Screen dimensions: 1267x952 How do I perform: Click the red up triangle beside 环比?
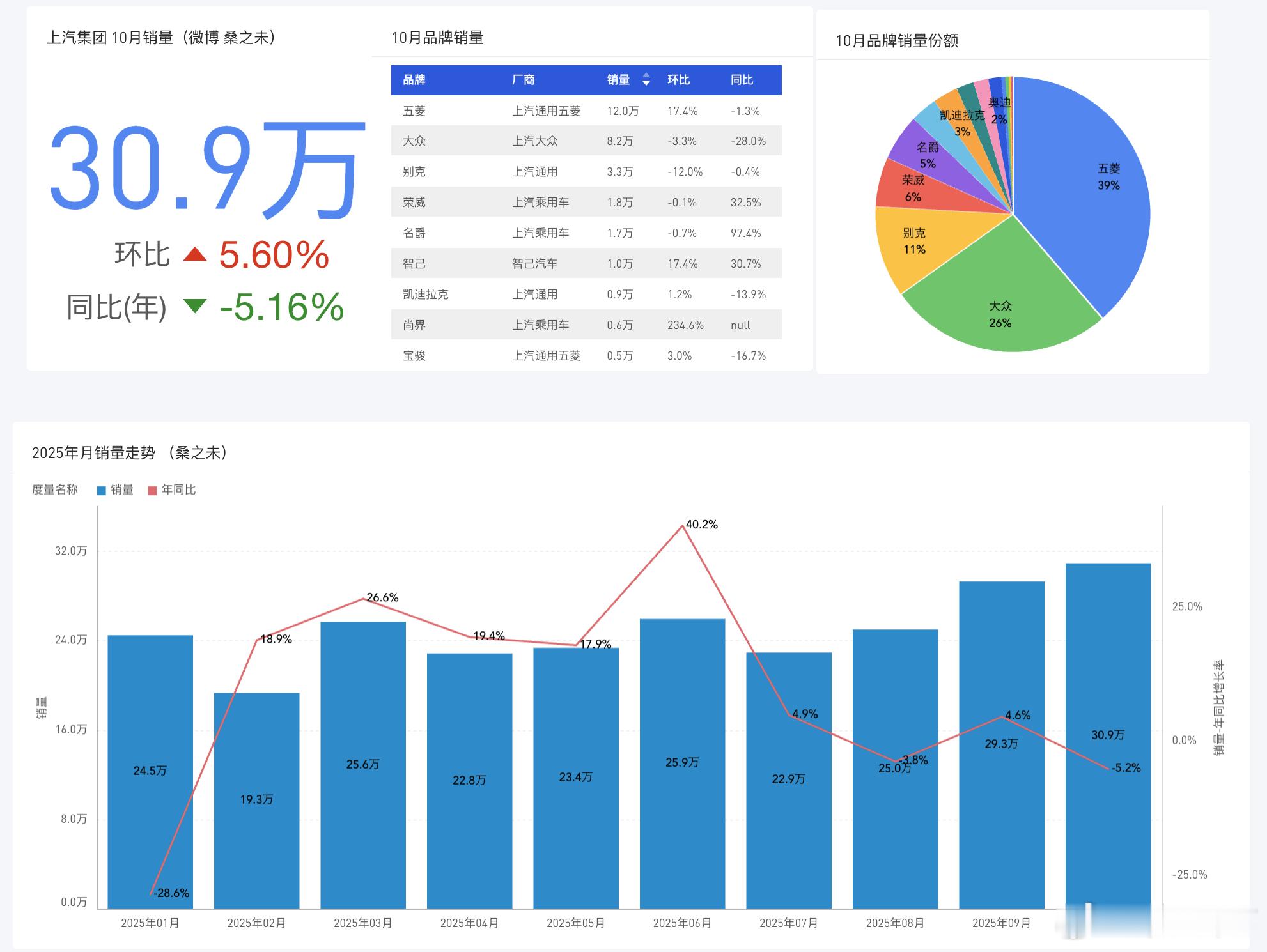click(x=194, y=256)
